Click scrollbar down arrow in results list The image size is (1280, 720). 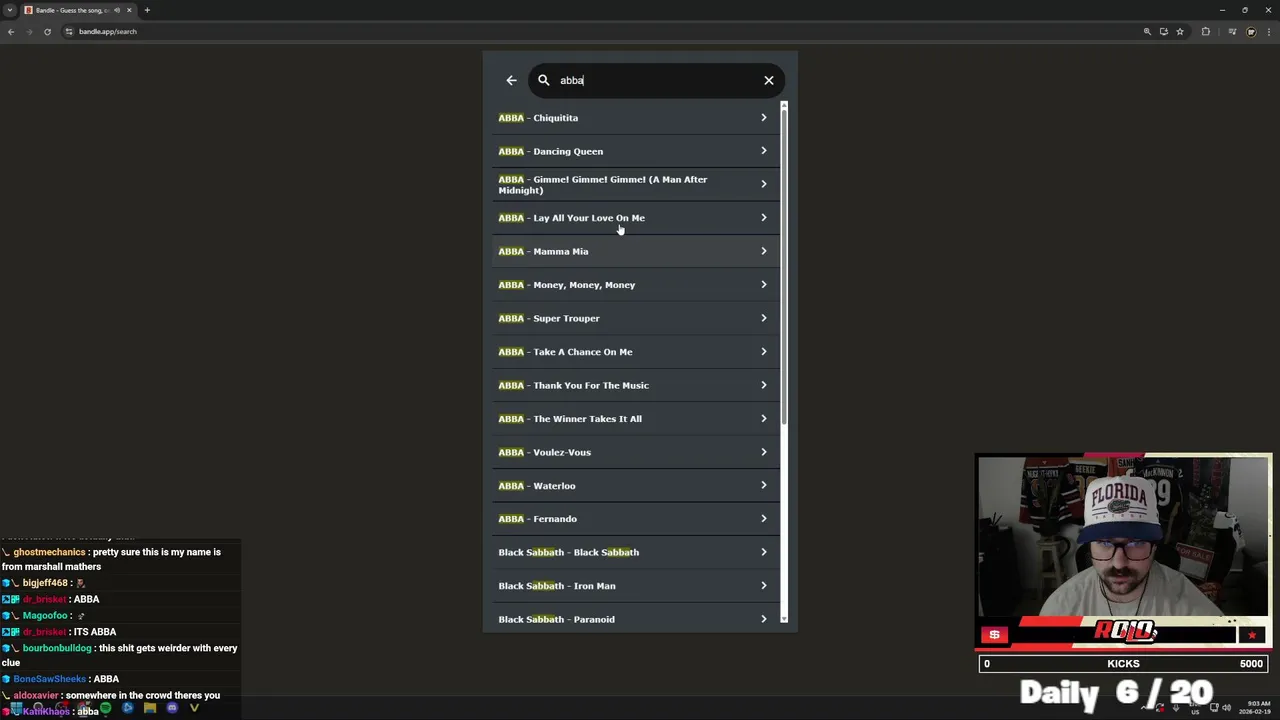(784, 619)
